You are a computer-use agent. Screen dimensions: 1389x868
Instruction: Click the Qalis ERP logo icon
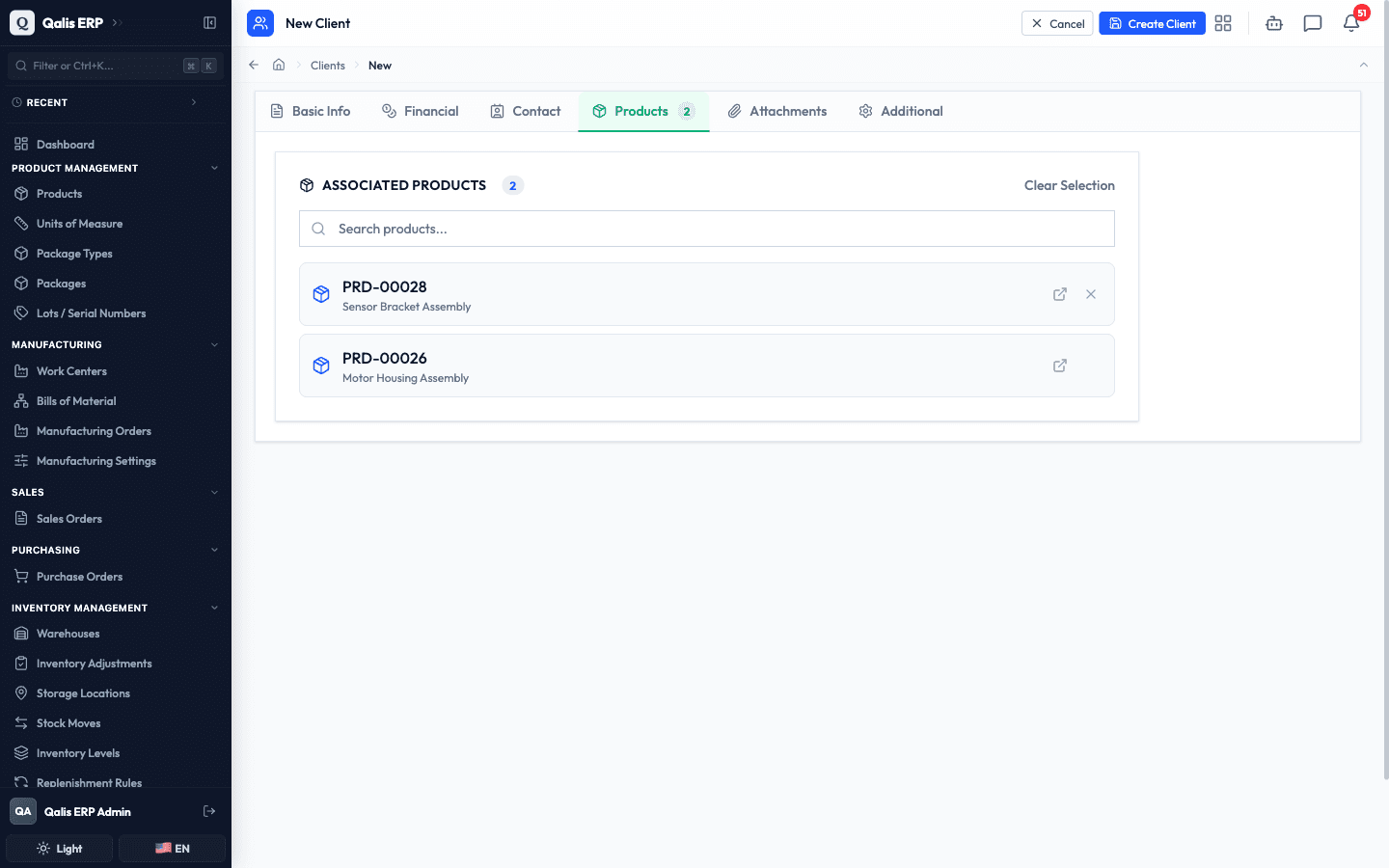tap(22, 23)
